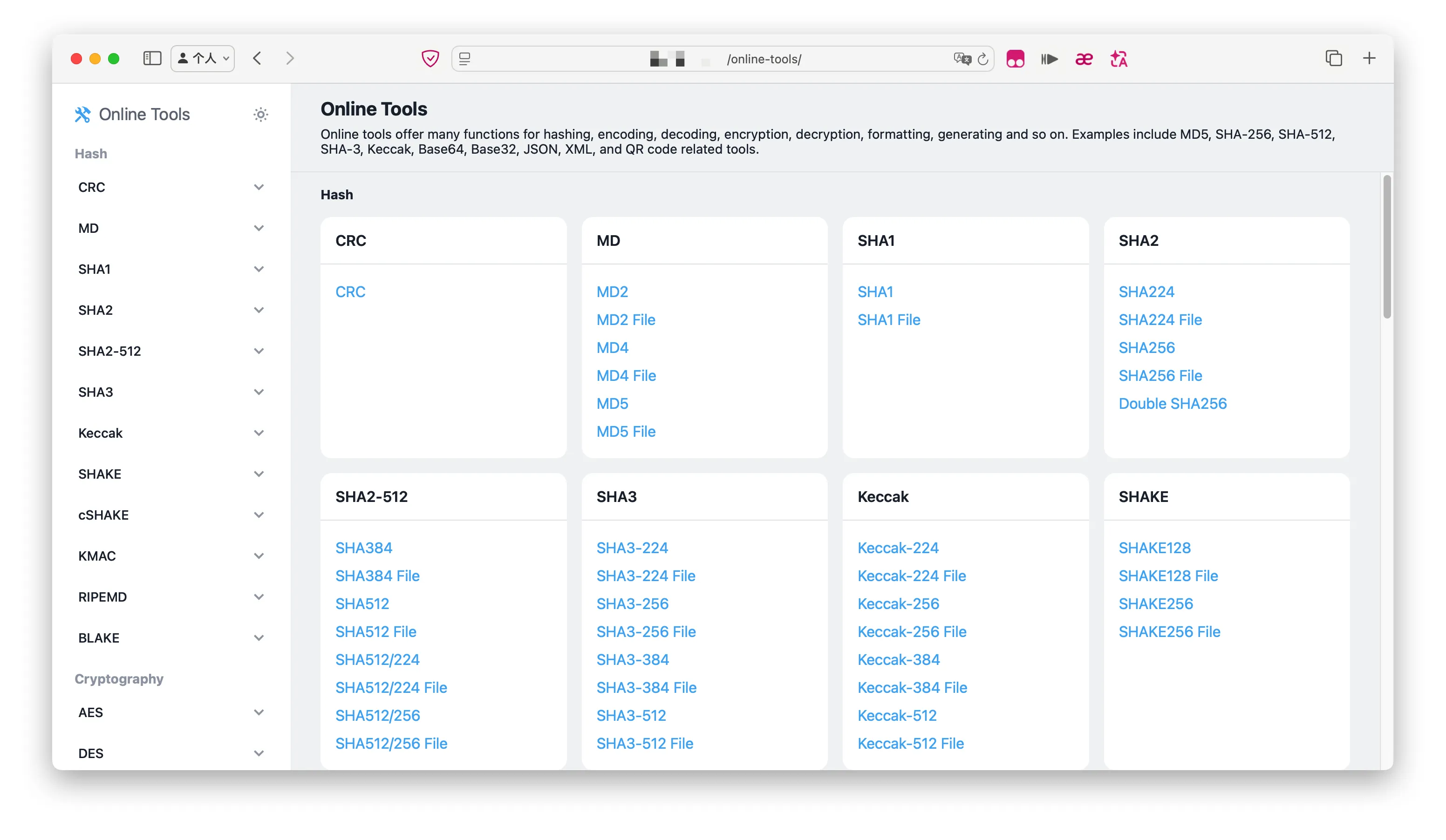
Task: Open SHA224 link
Action: click(x=1146, y=292)
